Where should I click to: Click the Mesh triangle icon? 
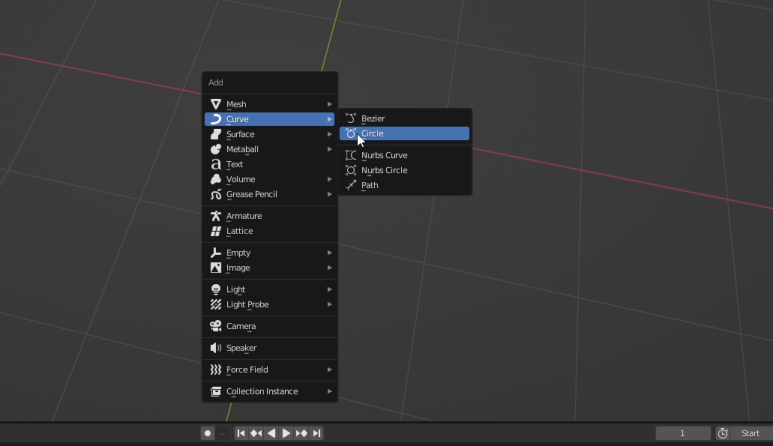tap(215, 104)
